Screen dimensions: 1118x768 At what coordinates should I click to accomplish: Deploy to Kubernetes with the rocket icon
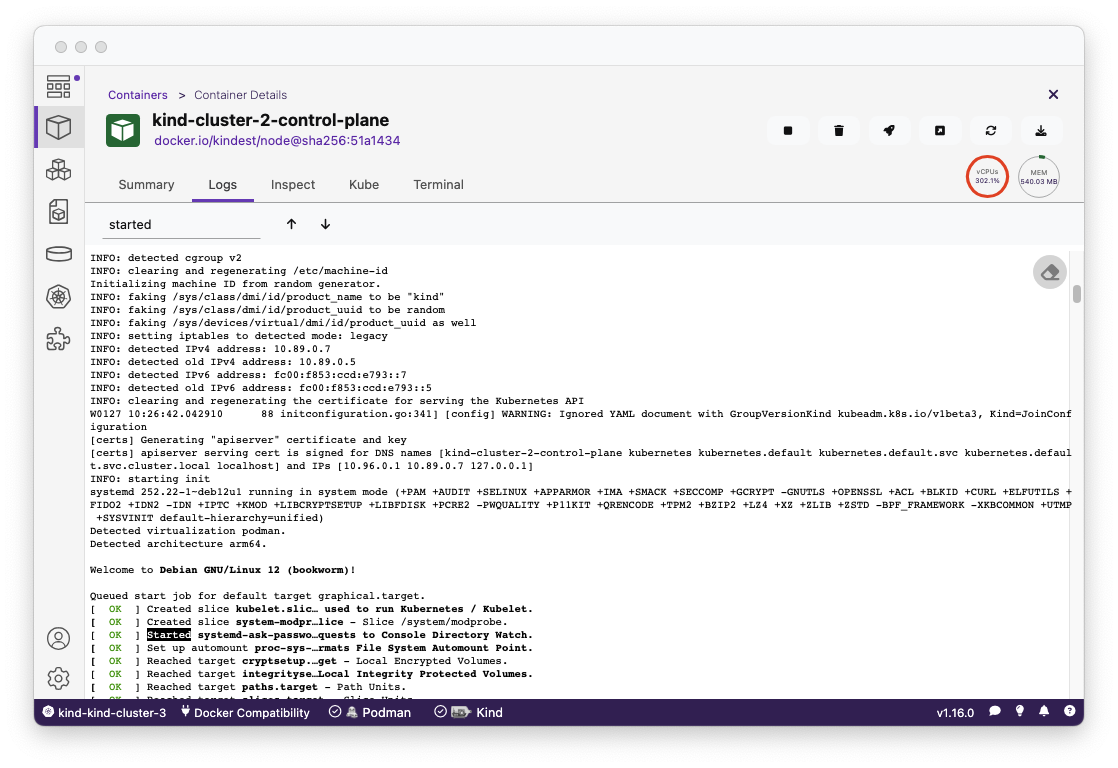889,131
